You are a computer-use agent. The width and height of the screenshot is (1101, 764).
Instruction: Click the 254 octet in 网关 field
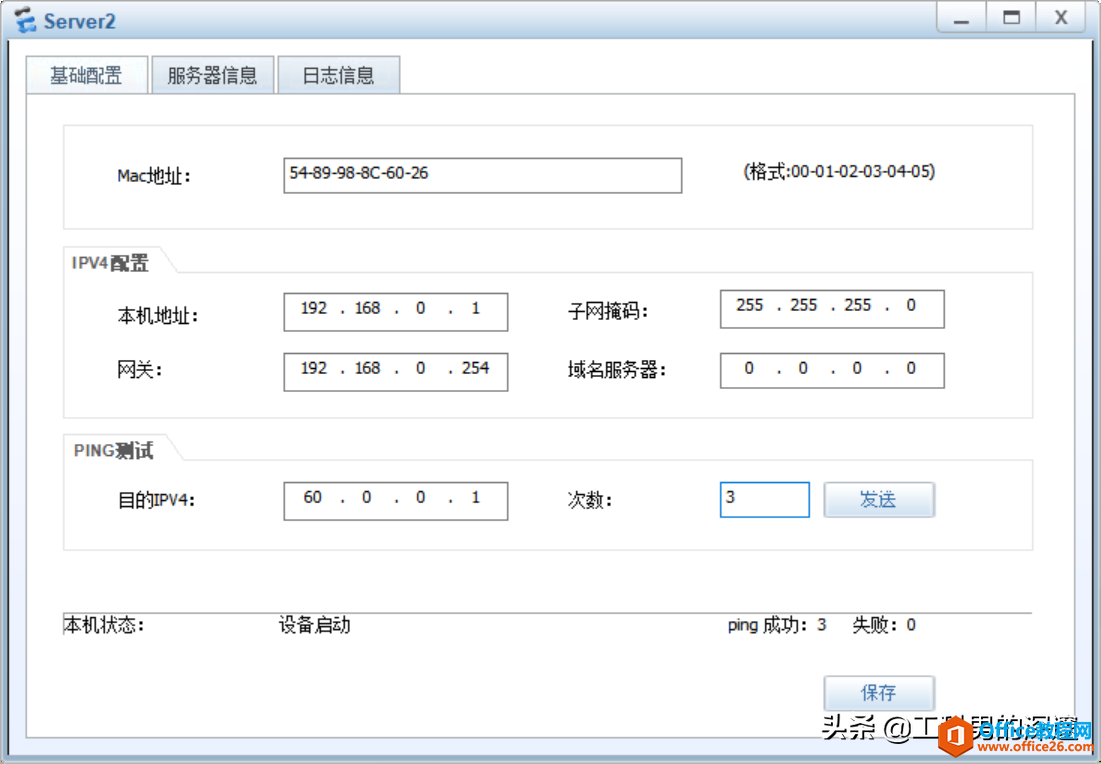[476, 369]
